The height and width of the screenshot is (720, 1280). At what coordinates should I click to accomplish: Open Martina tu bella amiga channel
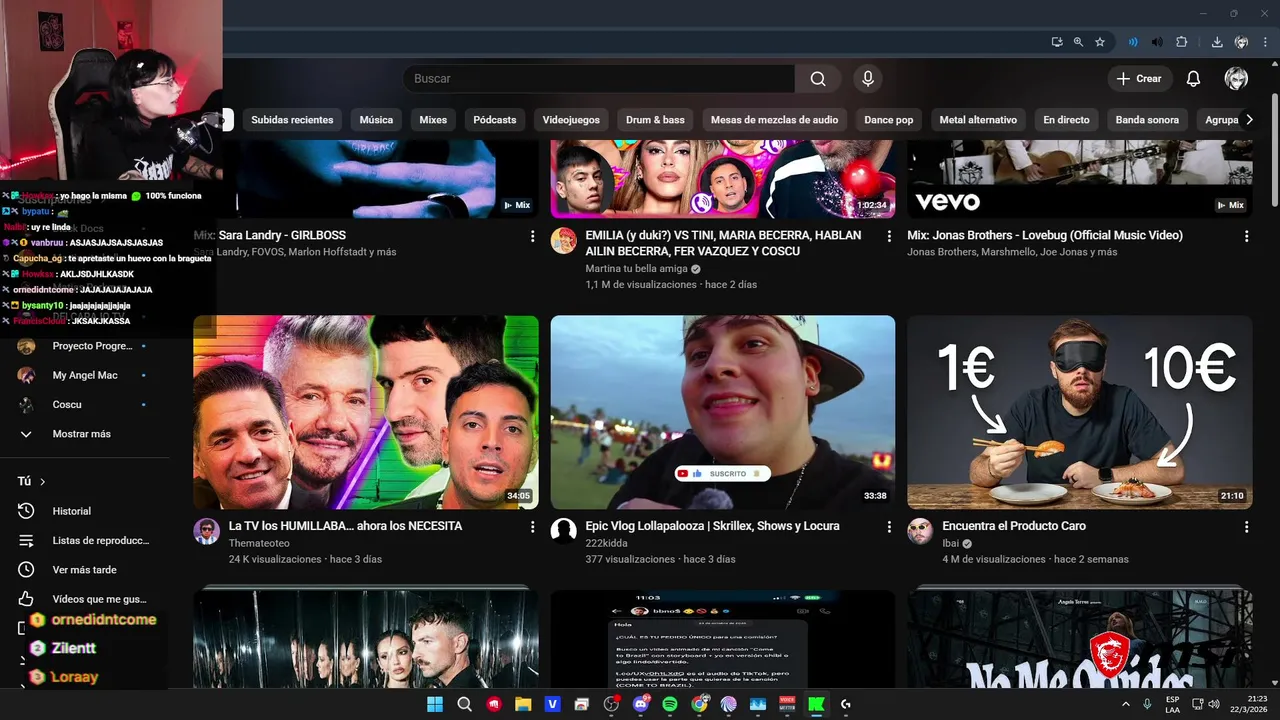coord(639,269)
